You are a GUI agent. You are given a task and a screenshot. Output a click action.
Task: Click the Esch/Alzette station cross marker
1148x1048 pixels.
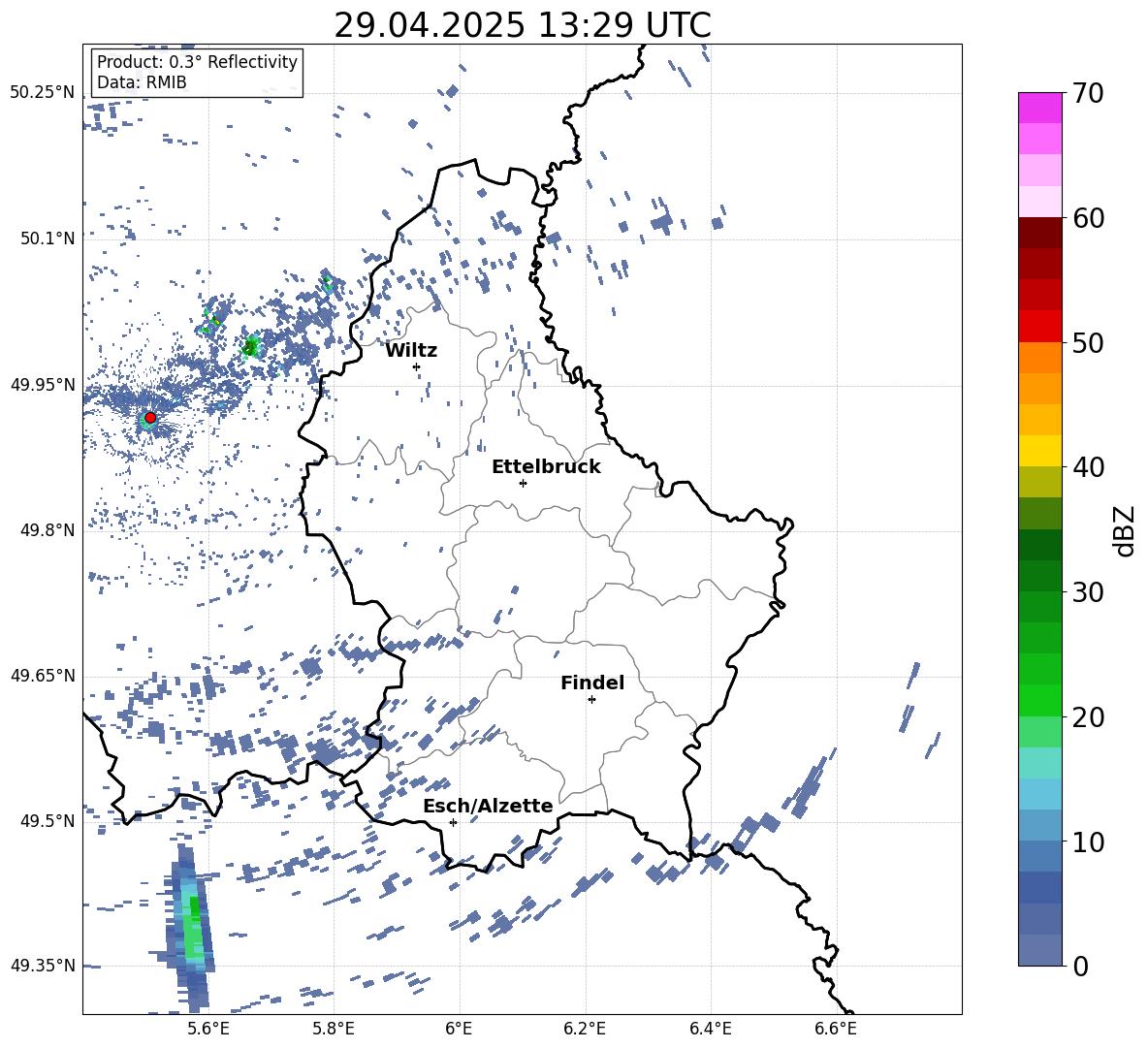453,822
